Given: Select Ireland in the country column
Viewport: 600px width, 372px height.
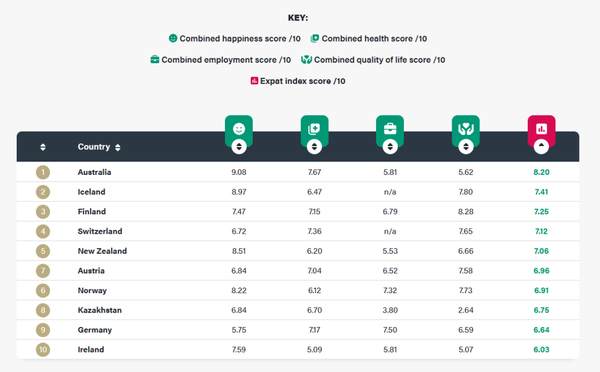Looking at the screenshot, I should [x=91, y=349].
